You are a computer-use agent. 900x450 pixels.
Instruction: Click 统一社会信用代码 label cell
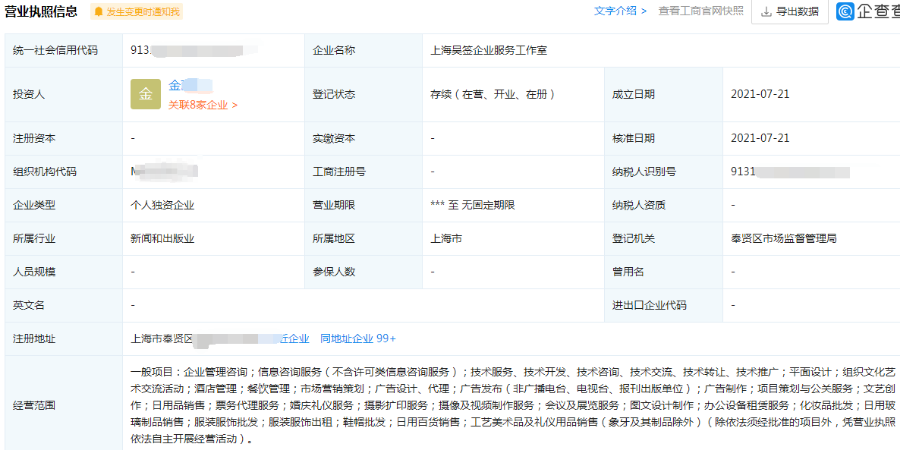tap(64, 51)
